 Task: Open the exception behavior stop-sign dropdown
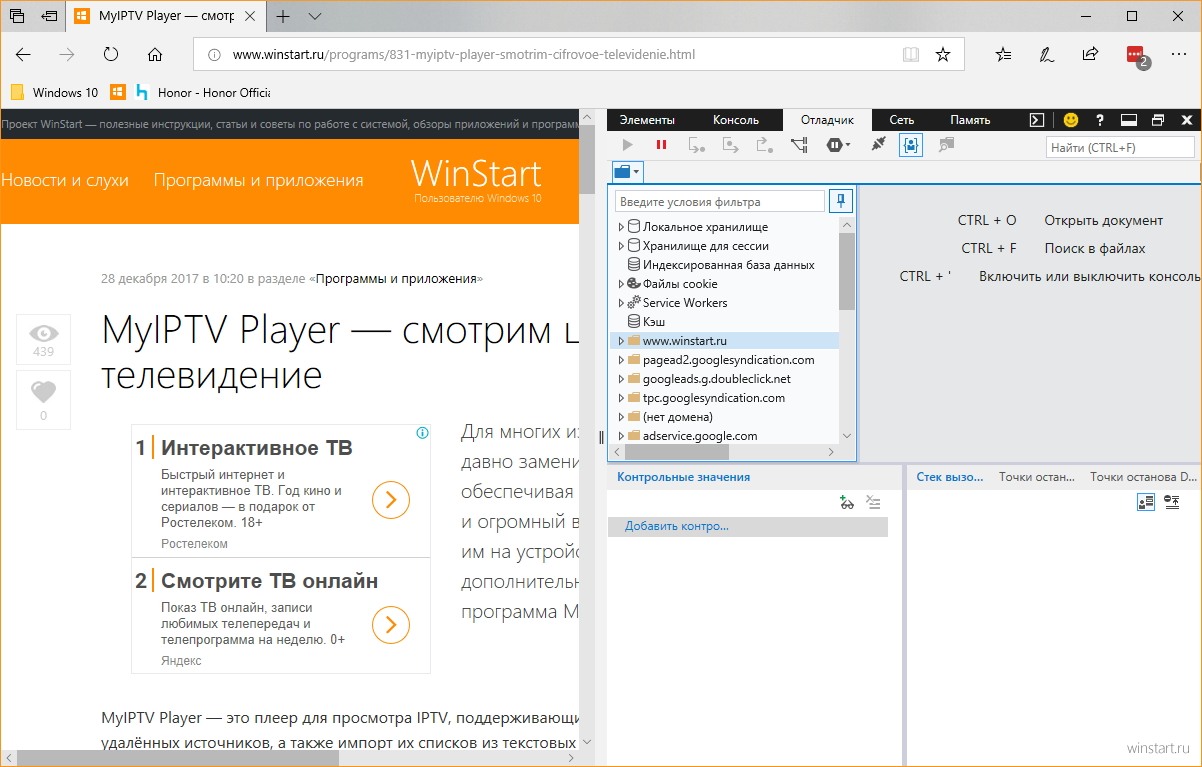tap(838, 145)
